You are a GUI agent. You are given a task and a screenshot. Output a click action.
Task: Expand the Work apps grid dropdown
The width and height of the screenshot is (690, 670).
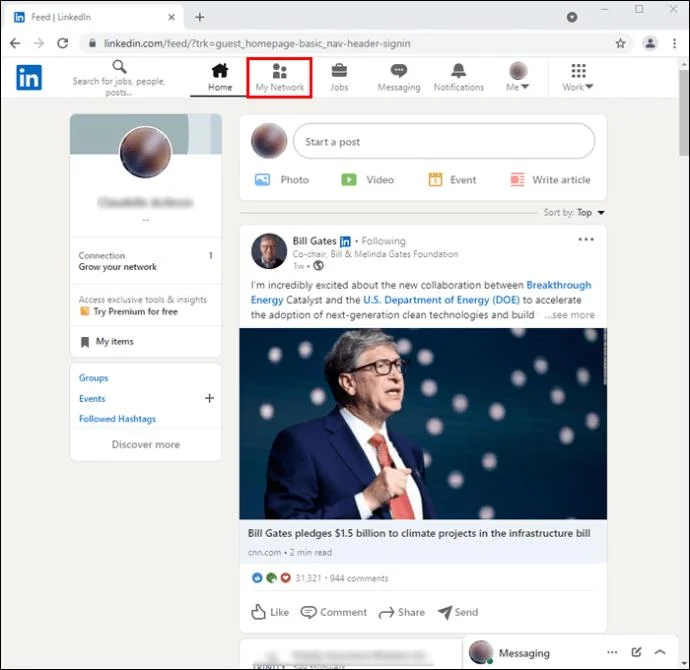tap(578, 77)
